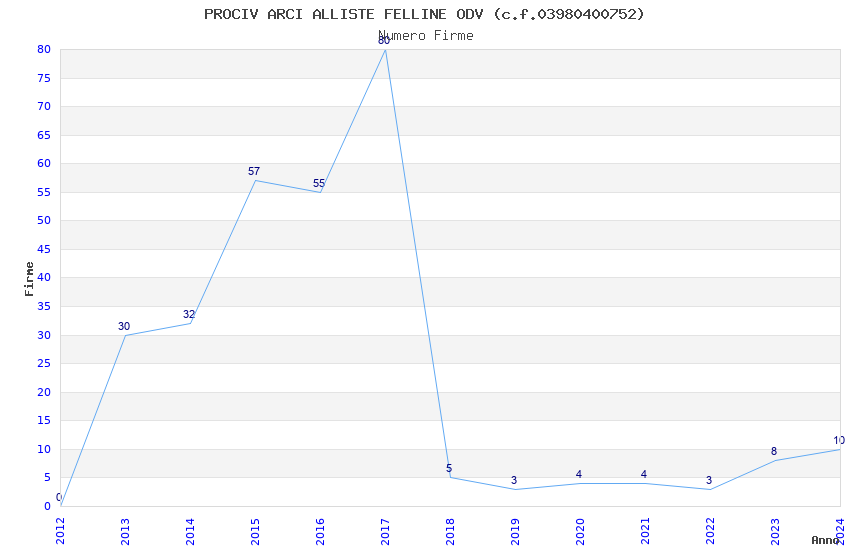Click the y-axis tick value 15
The image size is (850, 550).
44,420
